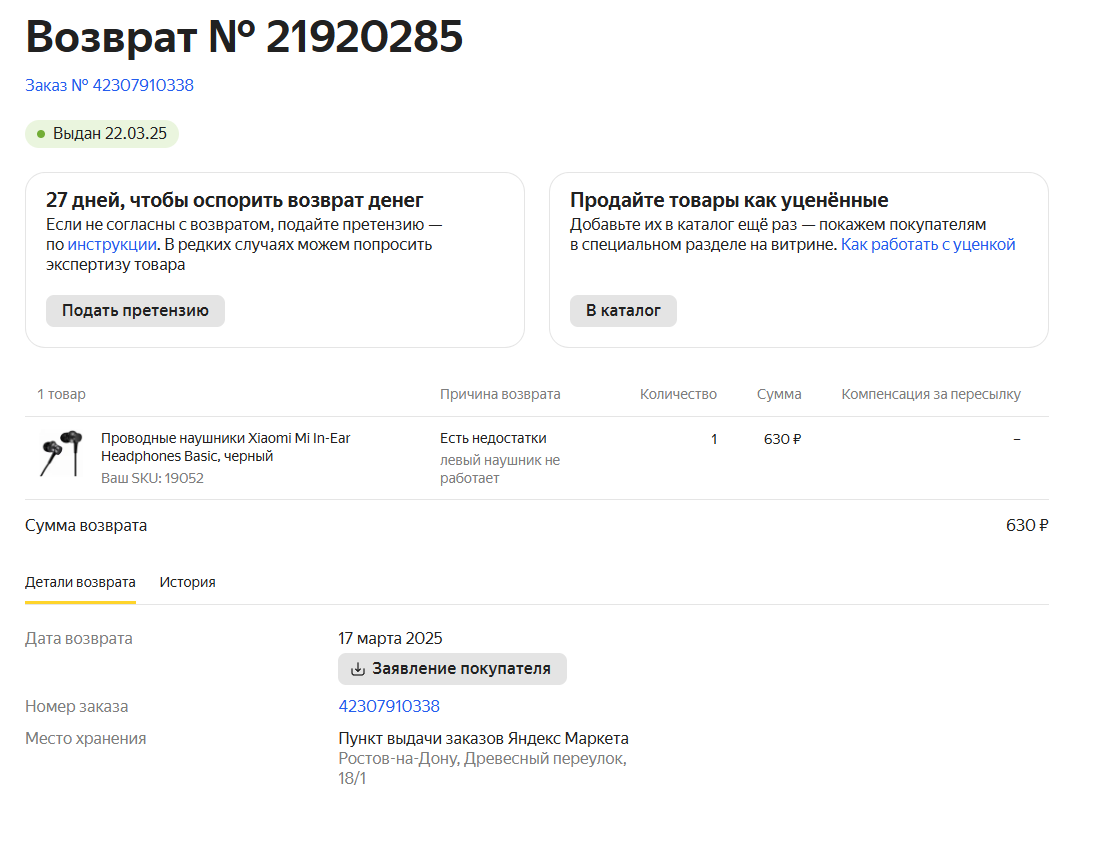The width and height of the screenshot is (1096, 852).
Task: Click the Номер заказа label
Action: tap(76, 707)
